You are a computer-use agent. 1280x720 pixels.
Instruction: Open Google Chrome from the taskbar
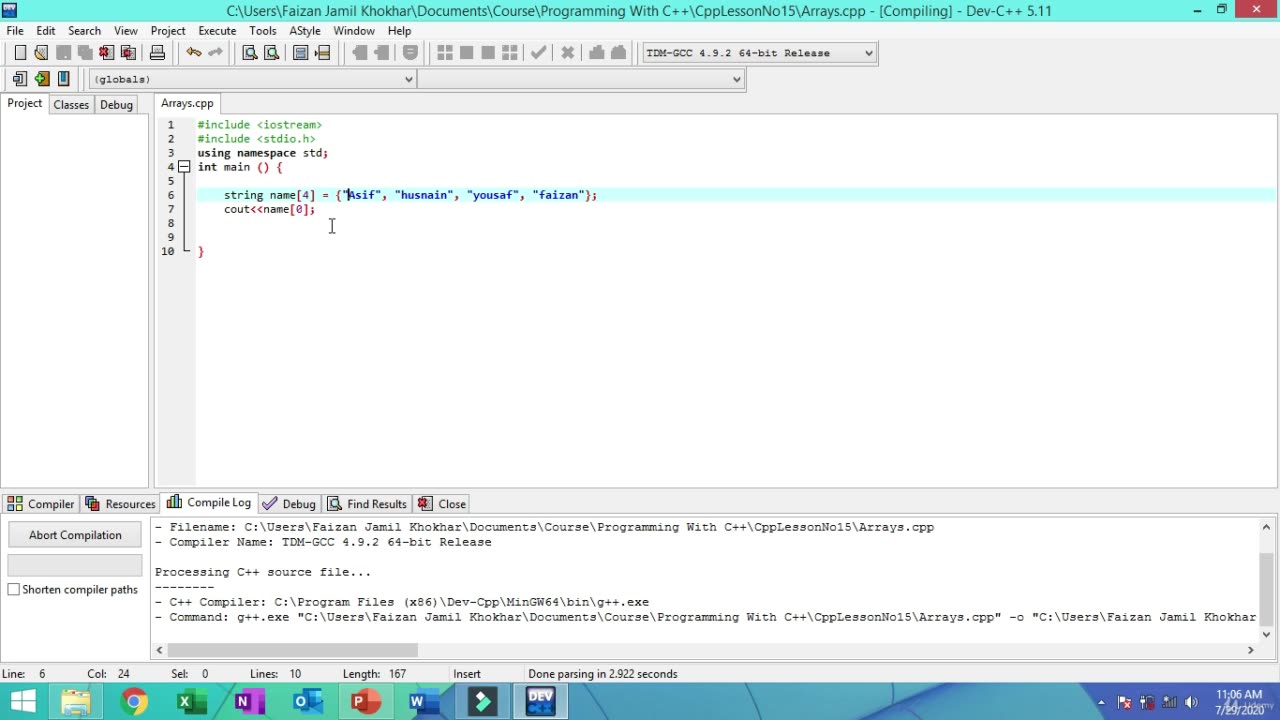[x=134, y=702]
